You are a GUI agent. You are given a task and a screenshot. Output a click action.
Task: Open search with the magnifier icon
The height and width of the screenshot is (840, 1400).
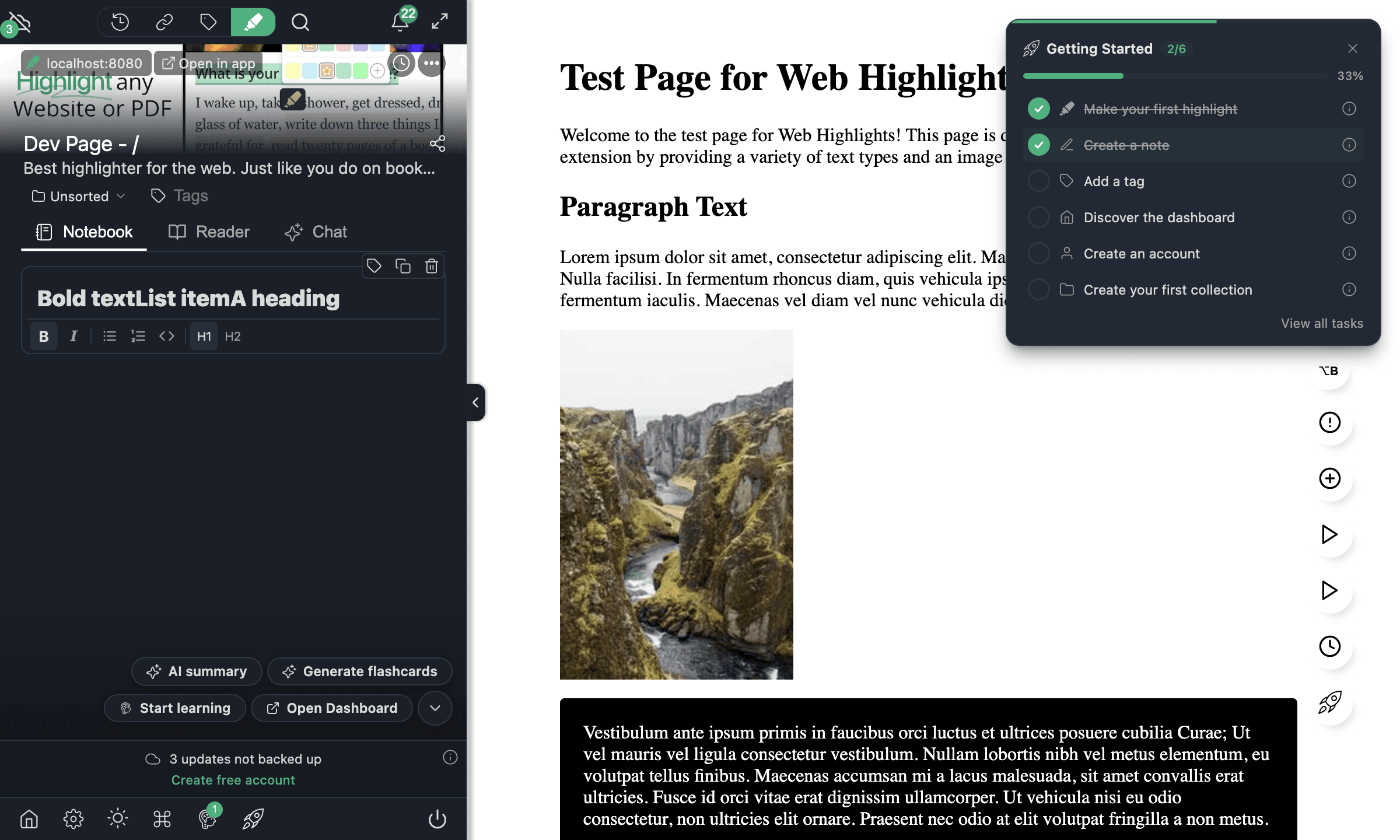tap(300, 22)
